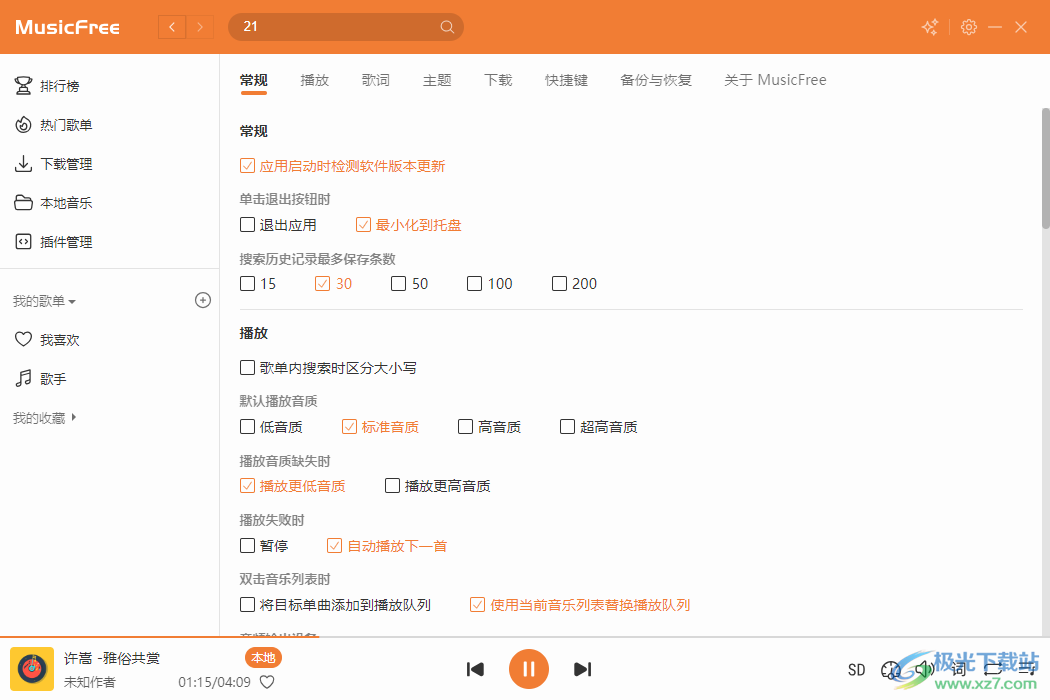
Task: Toggle the repeat mode icon
Action: click(993, 669)
